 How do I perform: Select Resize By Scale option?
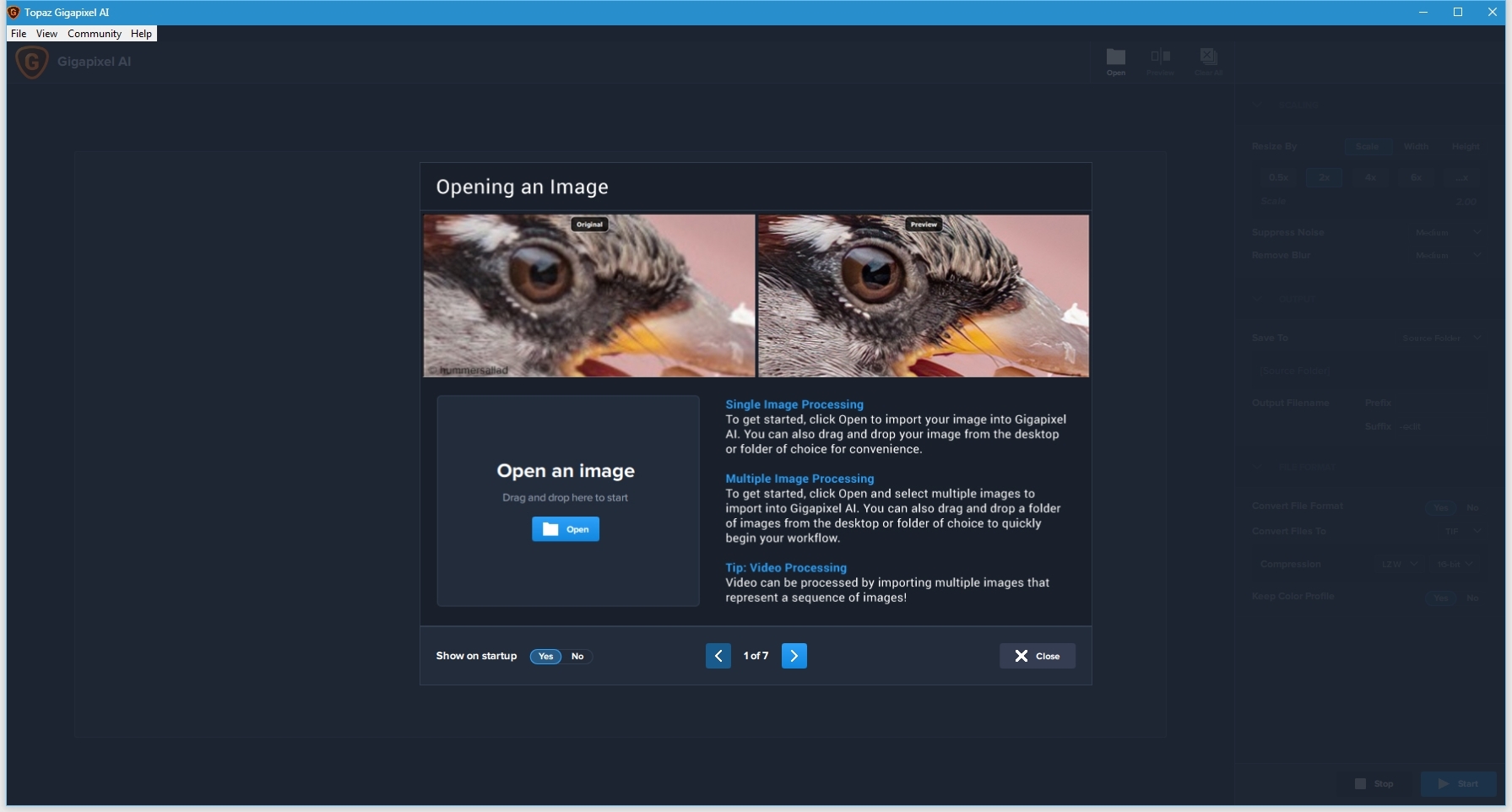pos(1368,146)
